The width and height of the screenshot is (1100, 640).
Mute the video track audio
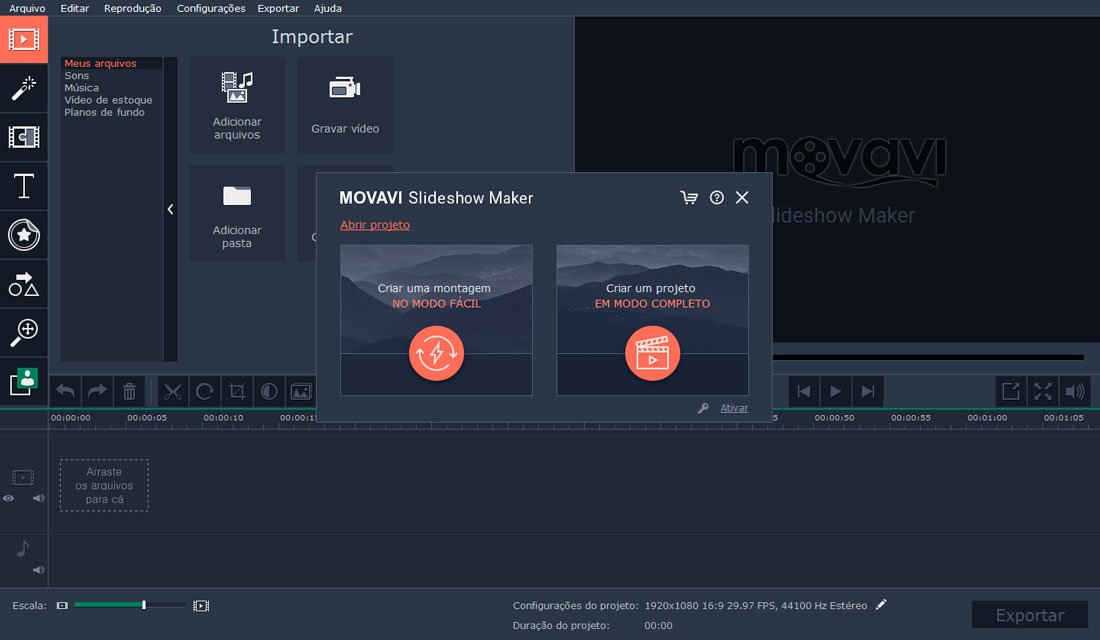pos(39,498)
